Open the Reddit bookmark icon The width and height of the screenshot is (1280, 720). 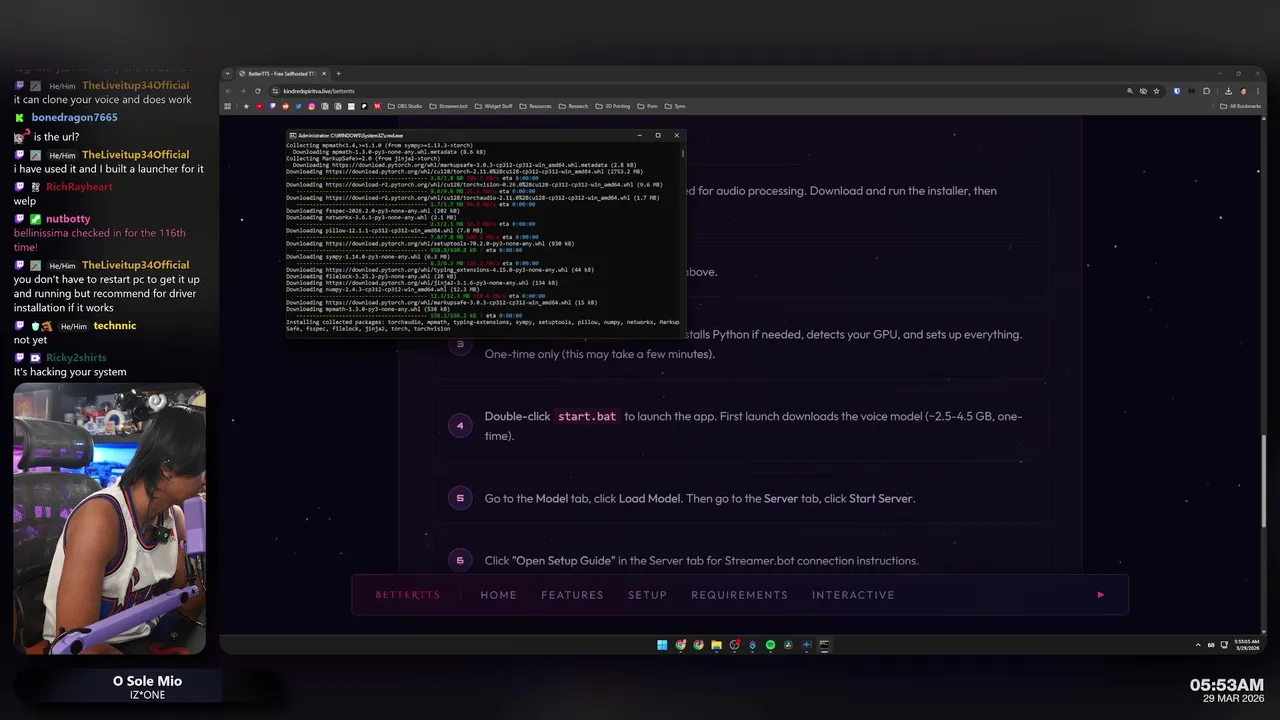tap(285, 106)
